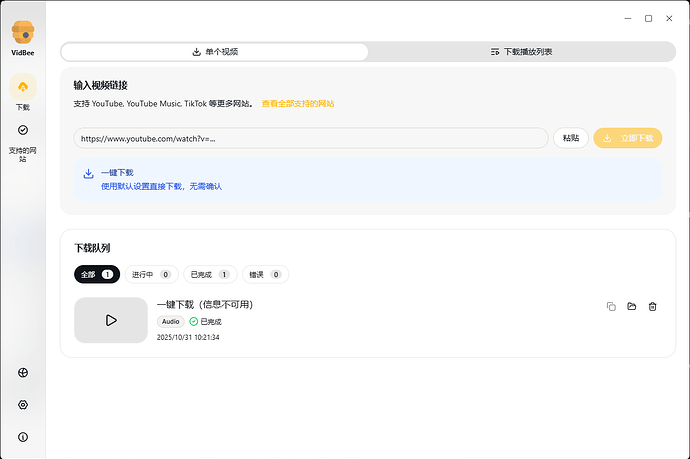Screen dimensions: 690x459
Task: Click the Audio format badge
Action: coord(170,322)
